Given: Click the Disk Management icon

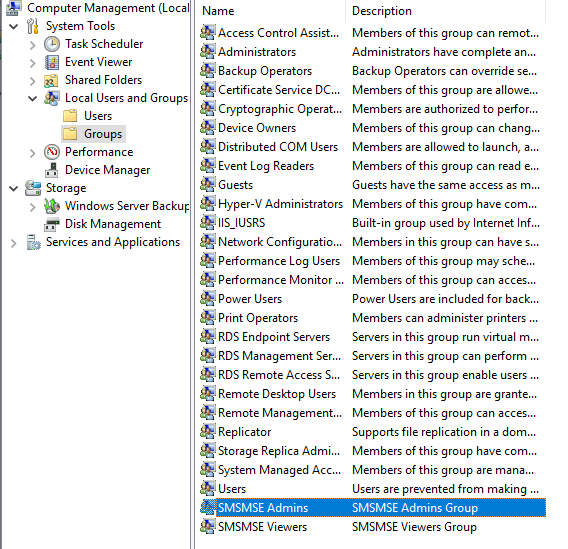Looking at the screenshot, I should click(52, 225).
